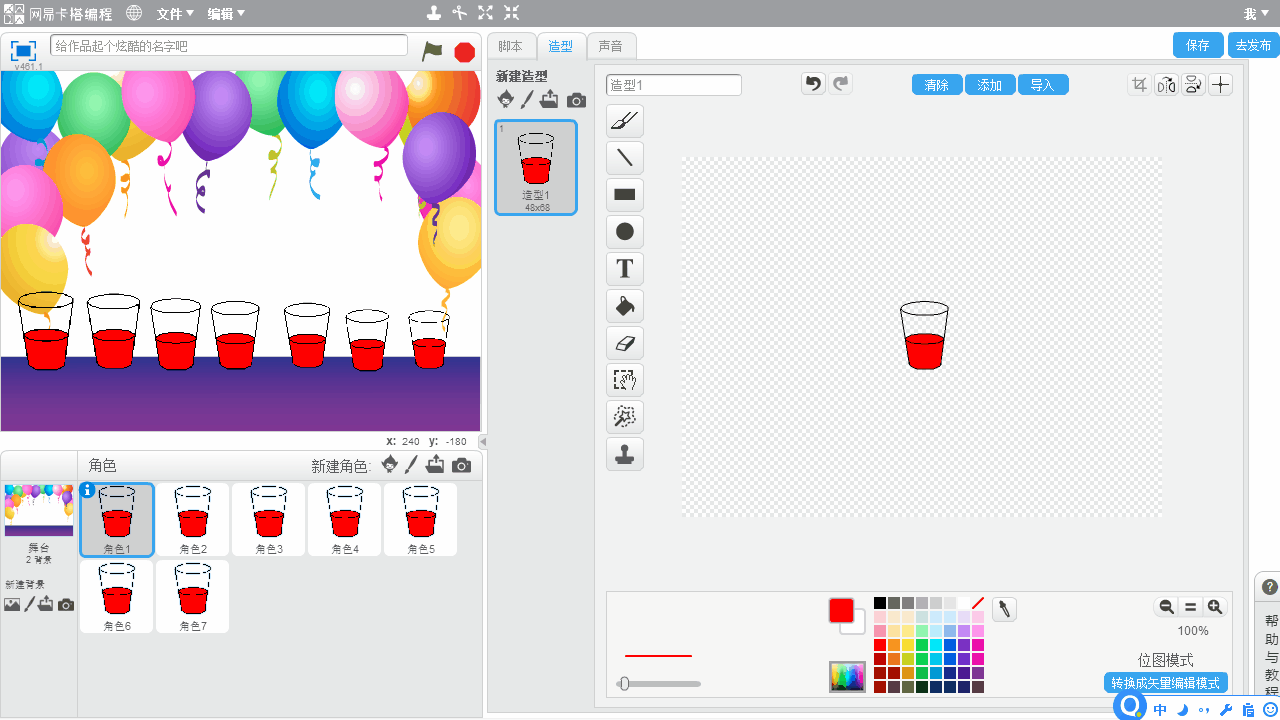Click the Undo arrow button
The width and height of the screenshot is (1280, 720).
click(814, 84)
